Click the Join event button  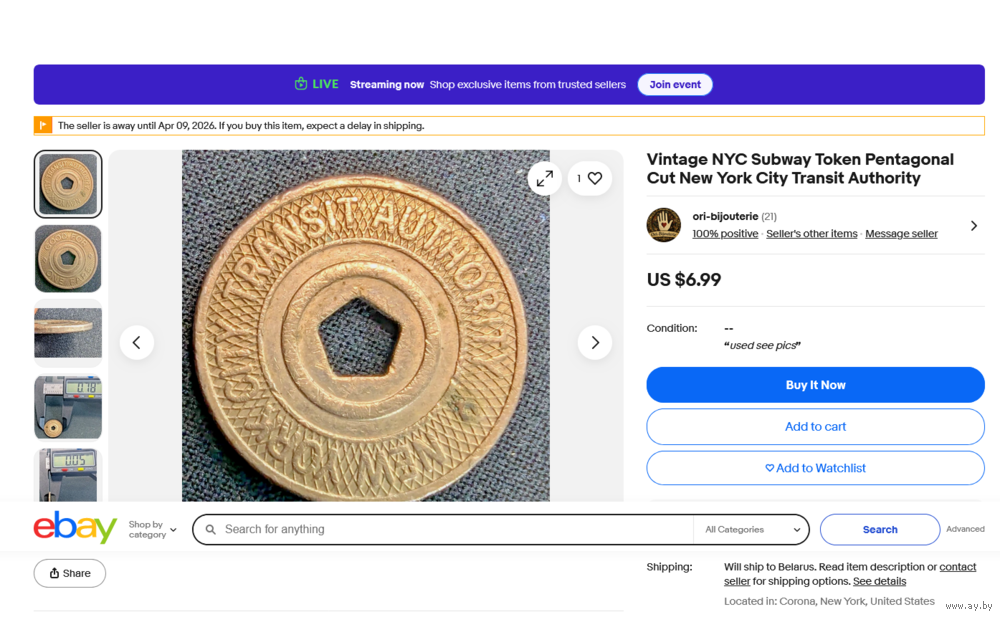tap(675, 85)
